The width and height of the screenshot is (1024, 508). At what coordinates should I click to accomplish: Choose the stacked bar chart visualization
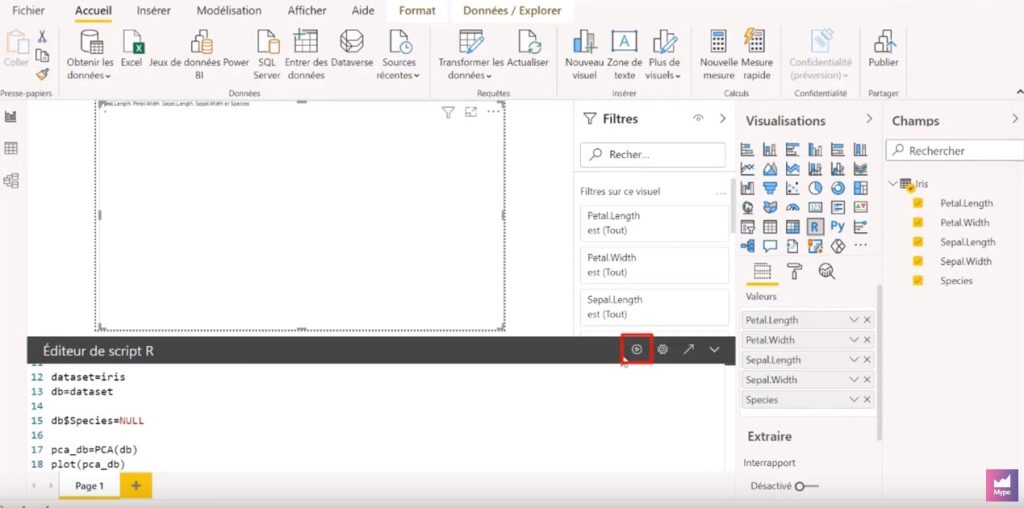[748, 150]
